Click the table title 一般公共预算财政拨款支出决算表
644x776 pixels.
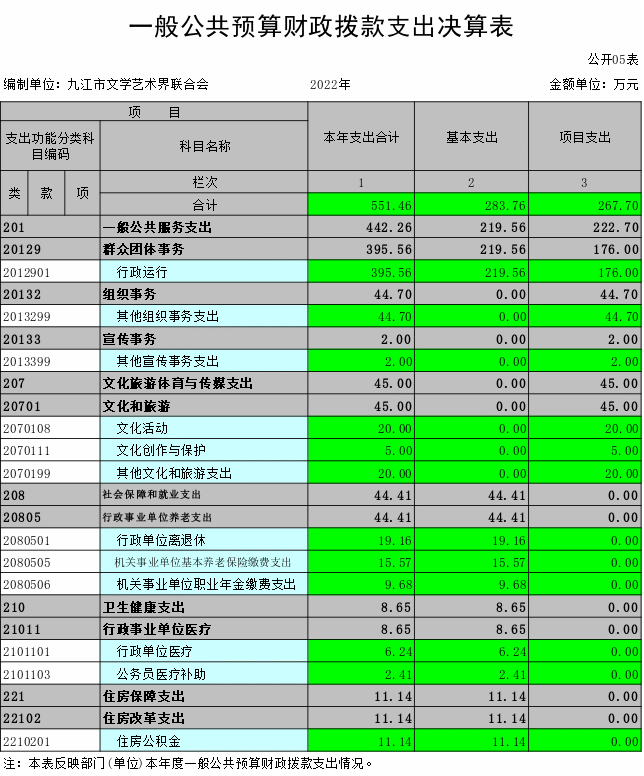pos(321,27)
